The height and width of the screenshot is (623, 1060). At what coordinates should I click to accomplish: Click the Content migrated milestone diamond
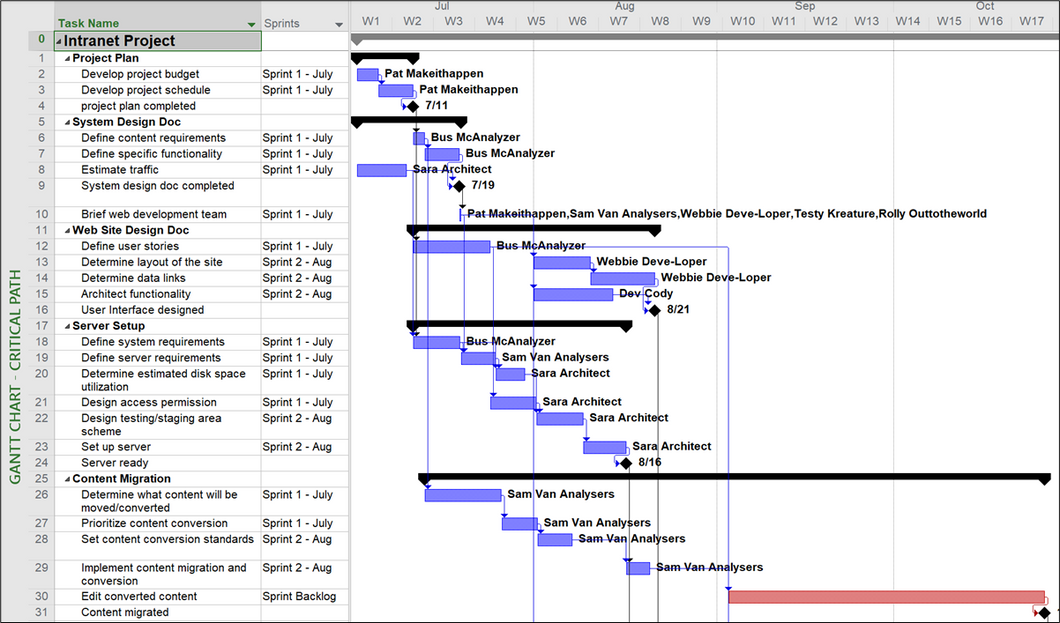pos(1044,613)
